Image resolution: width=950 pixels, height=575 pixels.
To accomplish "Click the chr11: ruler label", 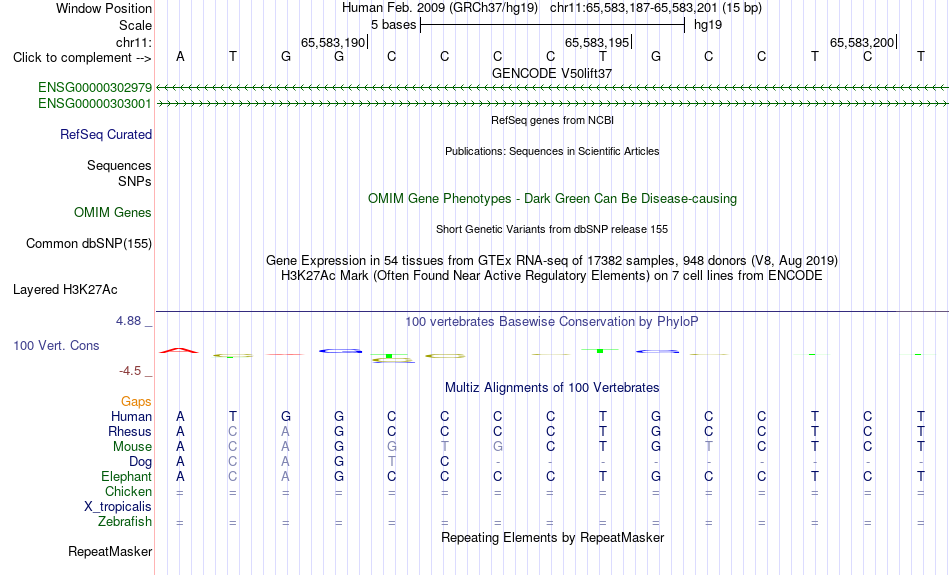I will (x=134, y=42).
